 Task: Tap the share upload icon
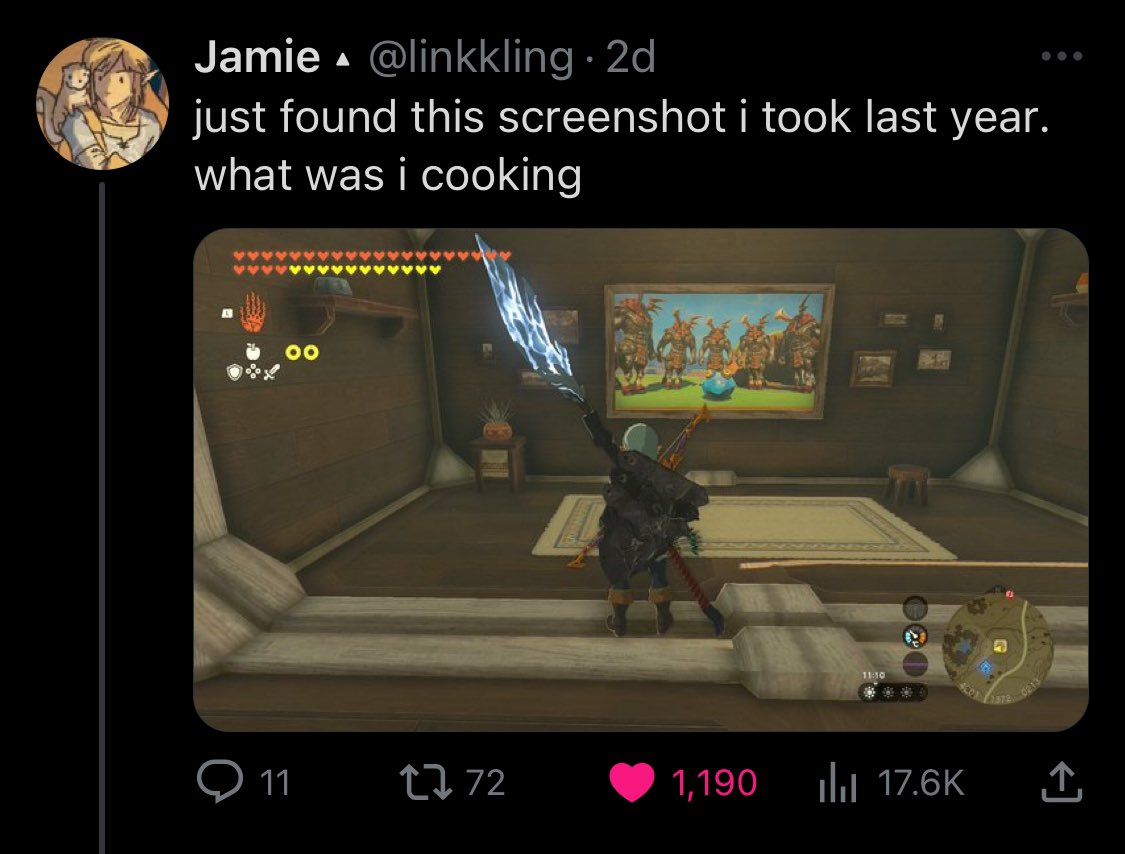point(1061,782)
